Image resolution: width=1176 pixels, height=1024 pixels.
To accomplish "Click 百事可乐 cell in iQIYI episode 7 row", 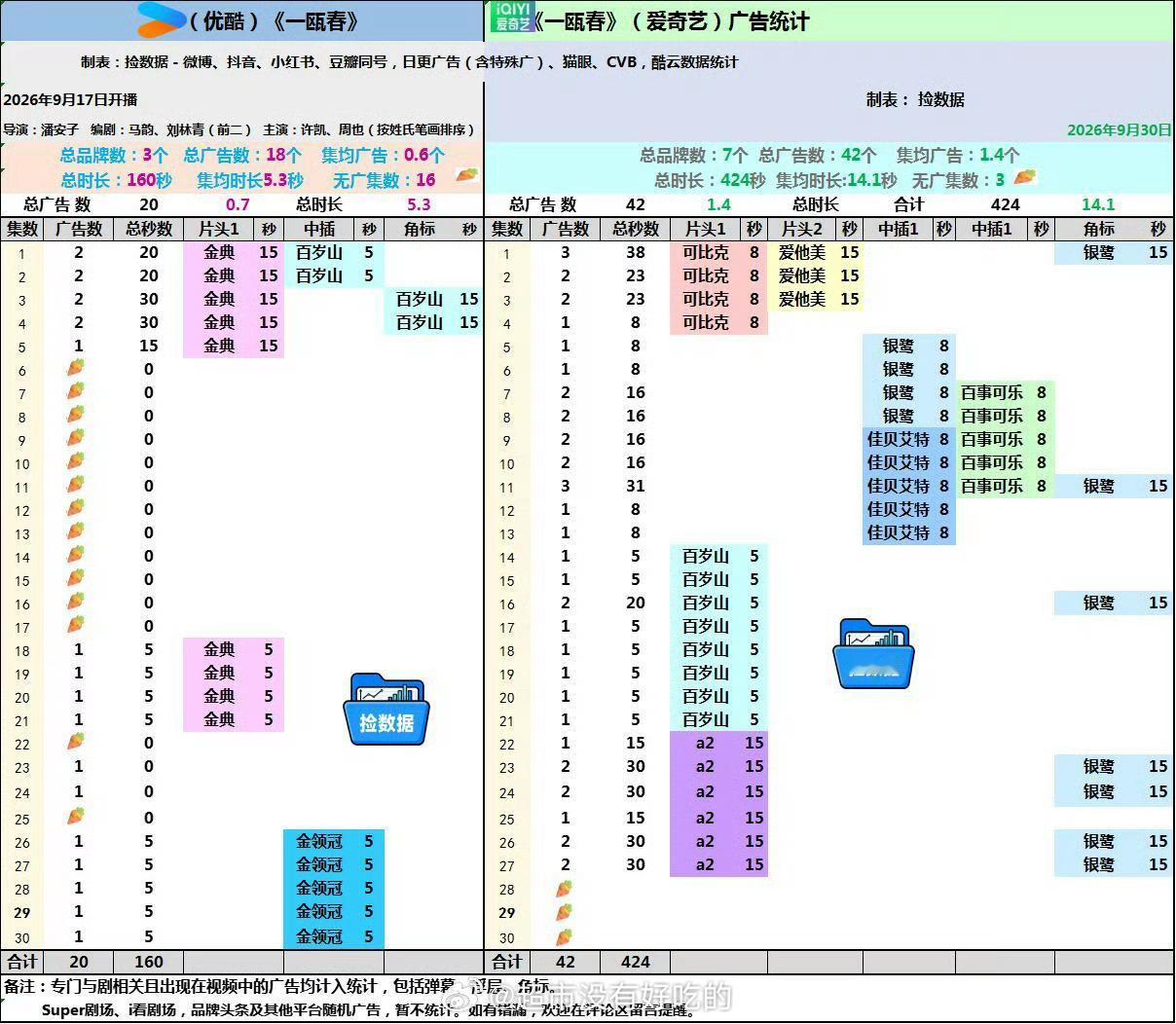I will [992, 392].
